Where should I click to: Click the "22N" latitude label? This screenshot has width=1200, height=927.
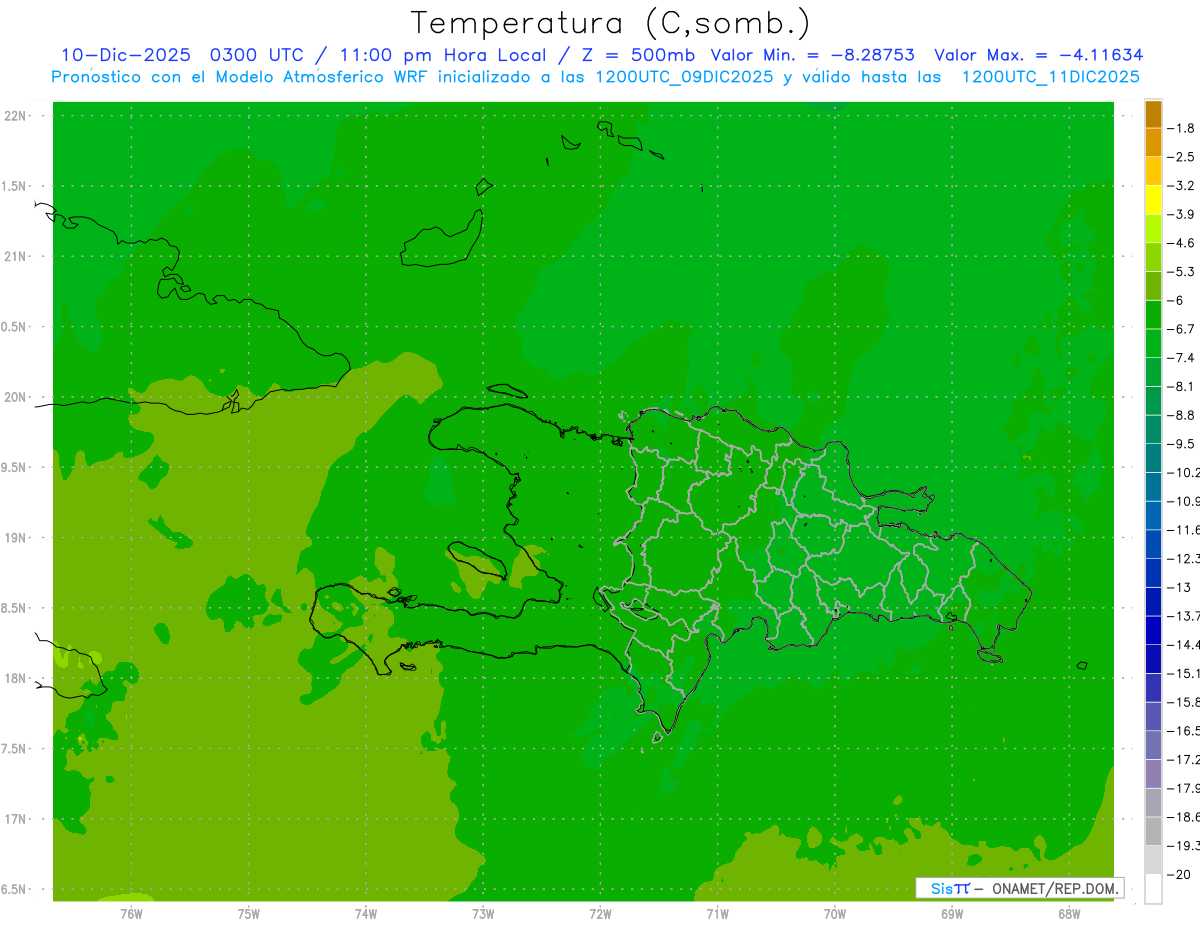(x=15, y=116)
